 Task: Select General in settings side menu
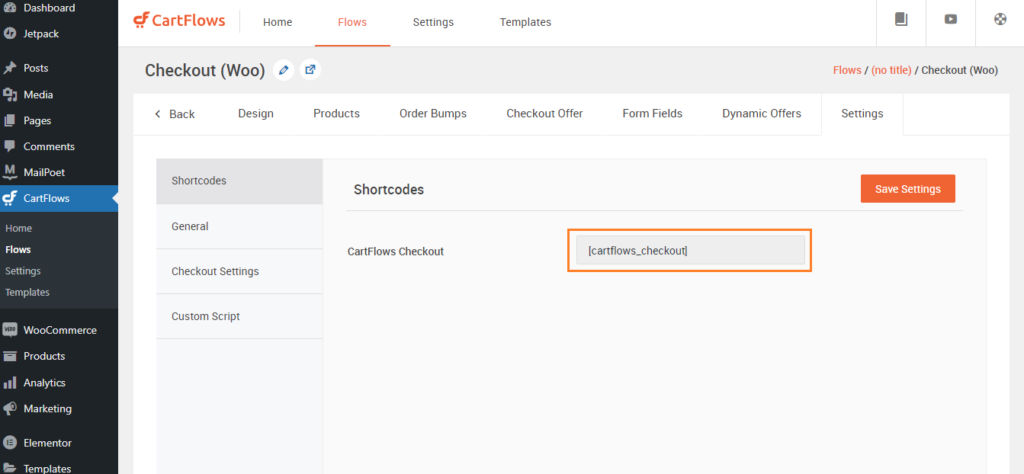click(239, 227)
